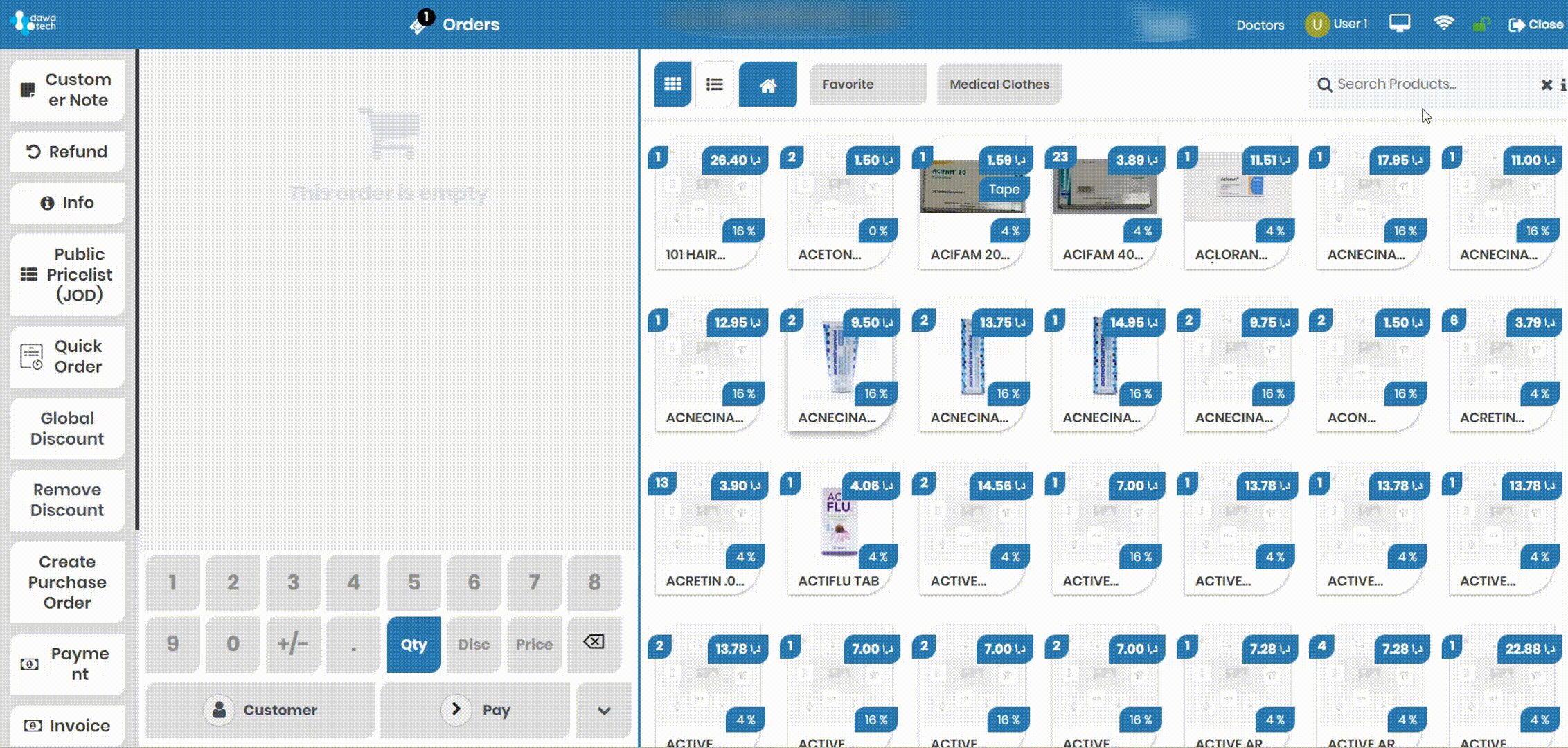Open Quick Order
The image size is (1568, 748).
pyautogui.click(x=67, y=356)
